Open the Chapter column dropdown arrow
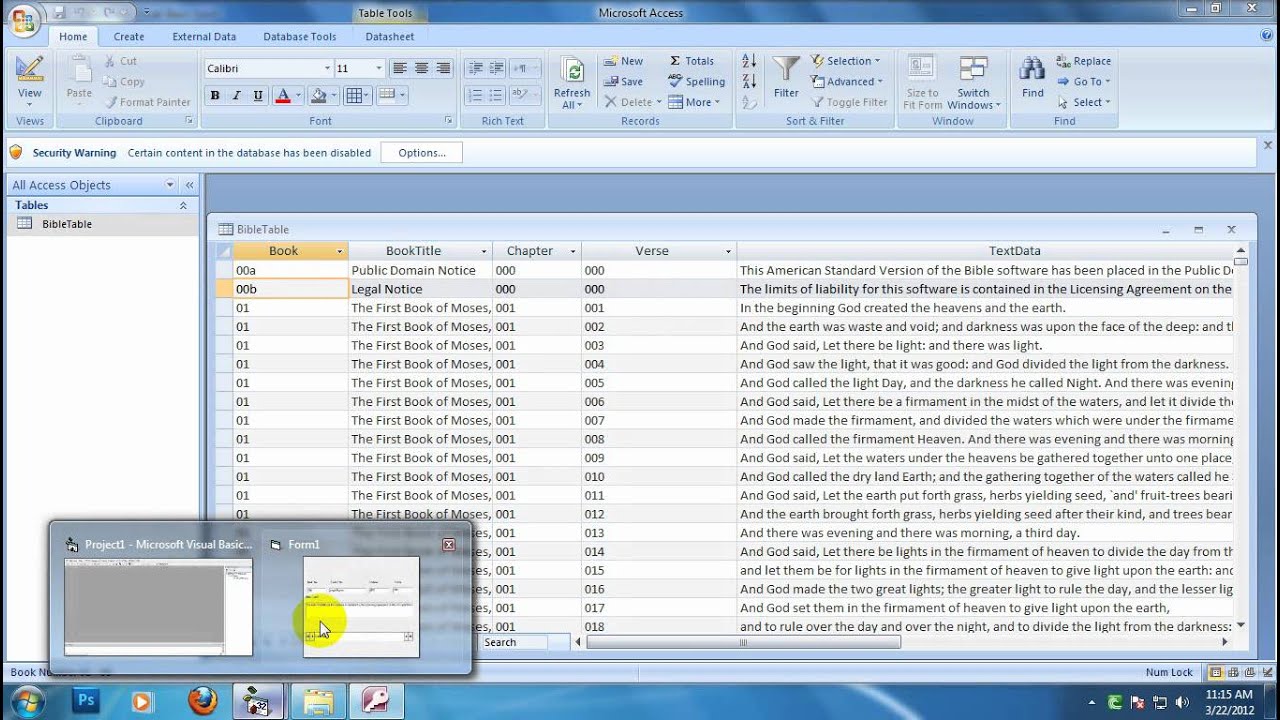The image size is (1280, 720). tap(573, 251)
